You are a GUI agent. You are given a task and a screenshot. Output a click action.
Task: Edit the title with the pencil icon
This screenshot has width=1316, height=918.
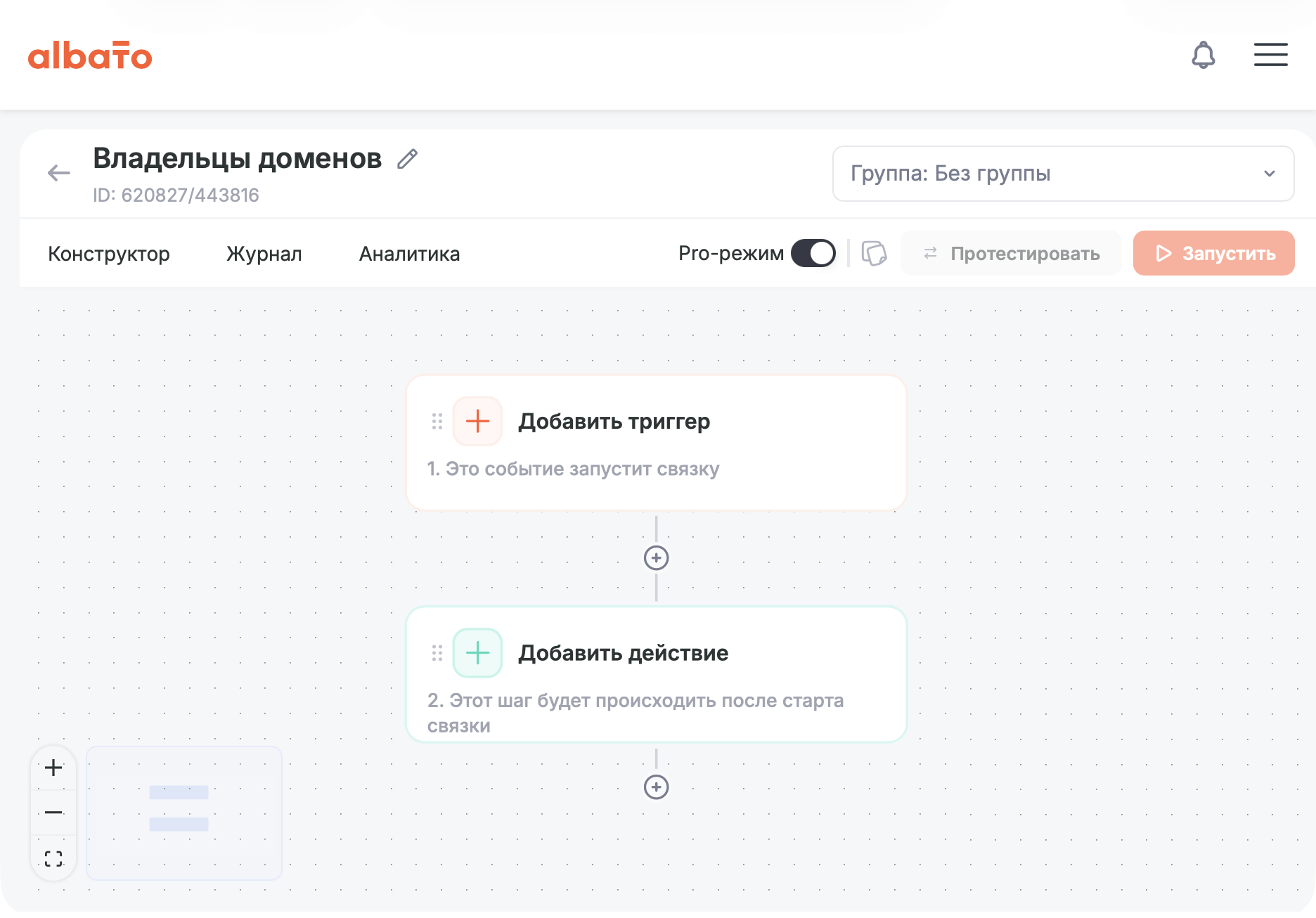407,159
